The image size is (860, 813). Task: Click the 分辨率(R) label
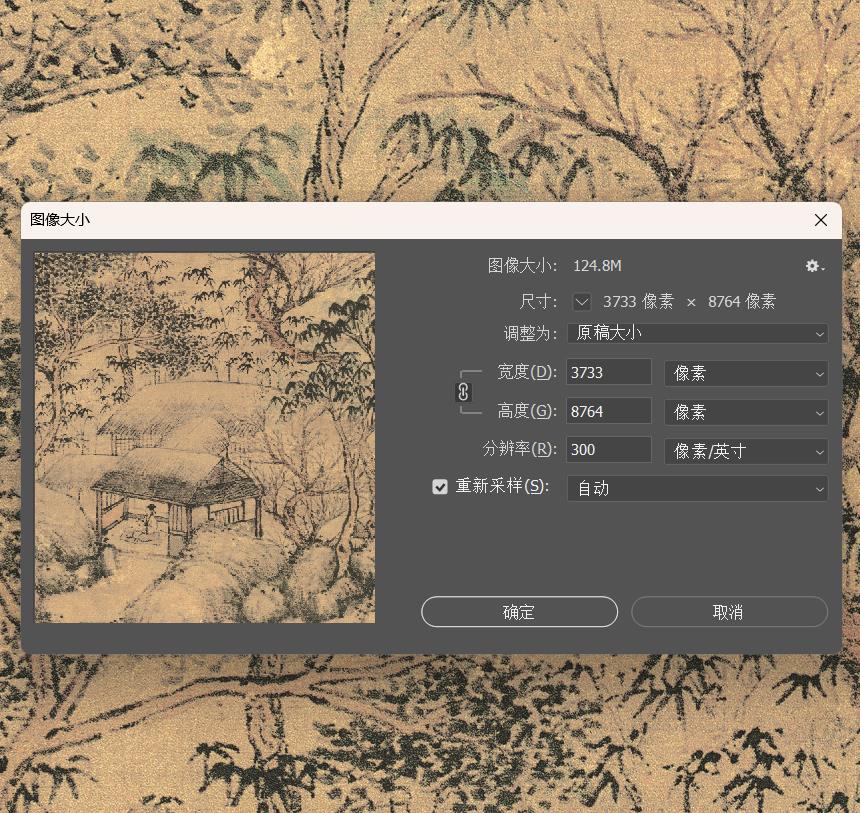519,449
